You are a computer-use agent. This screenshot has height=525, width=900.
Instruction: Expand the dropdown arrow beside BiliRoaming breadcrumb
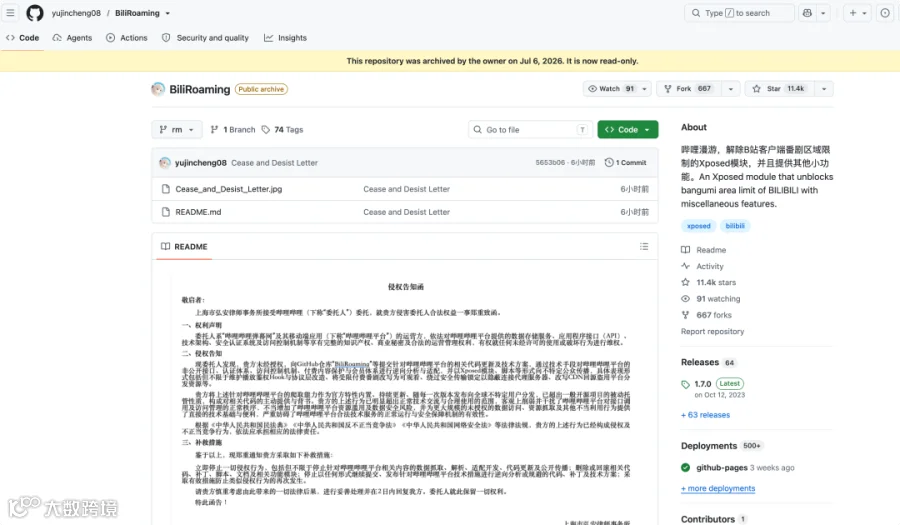[168, 13]
